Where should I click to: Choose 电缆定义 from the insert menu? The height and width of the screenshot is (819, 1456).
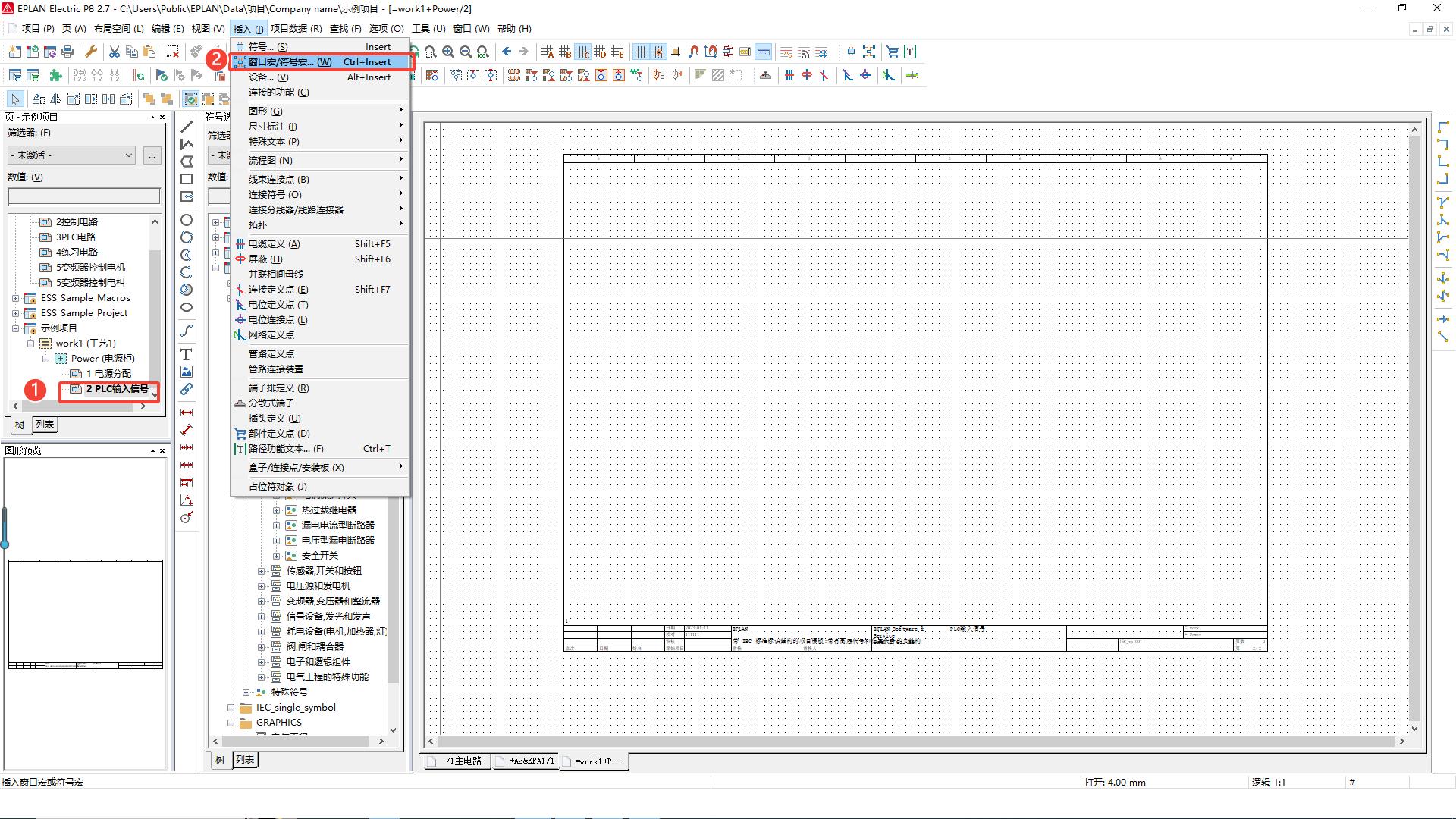[274, 243]
